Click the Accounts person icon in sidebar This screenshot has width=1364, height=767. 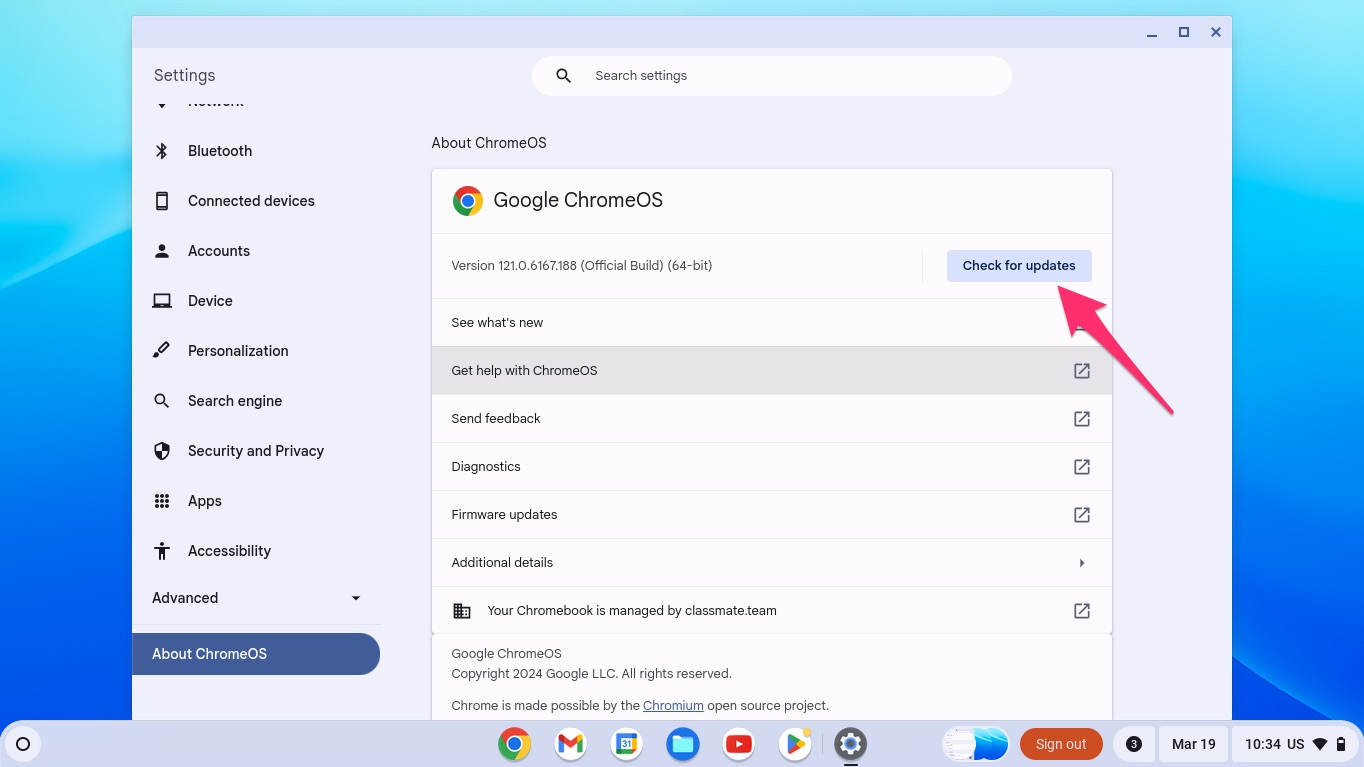[161, 251]
